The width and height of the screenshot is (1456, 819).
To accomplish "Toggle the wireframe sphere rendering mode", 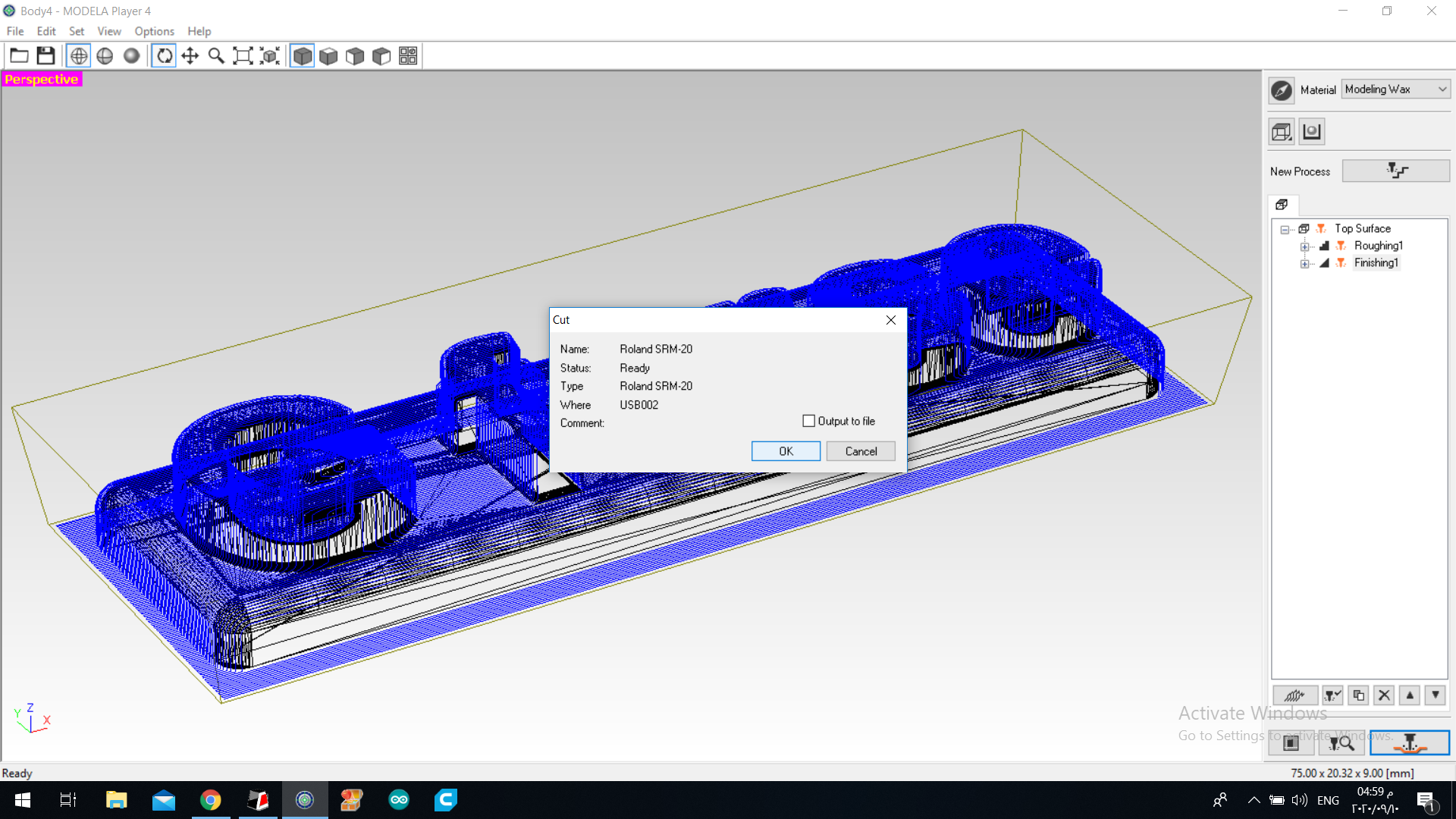I will [x=79, y=55].
